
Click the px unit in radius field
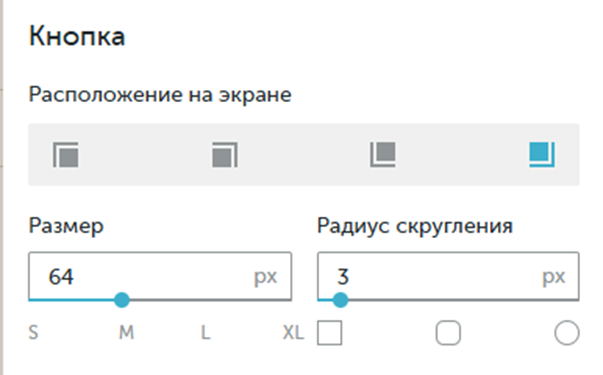coord(553,277)
